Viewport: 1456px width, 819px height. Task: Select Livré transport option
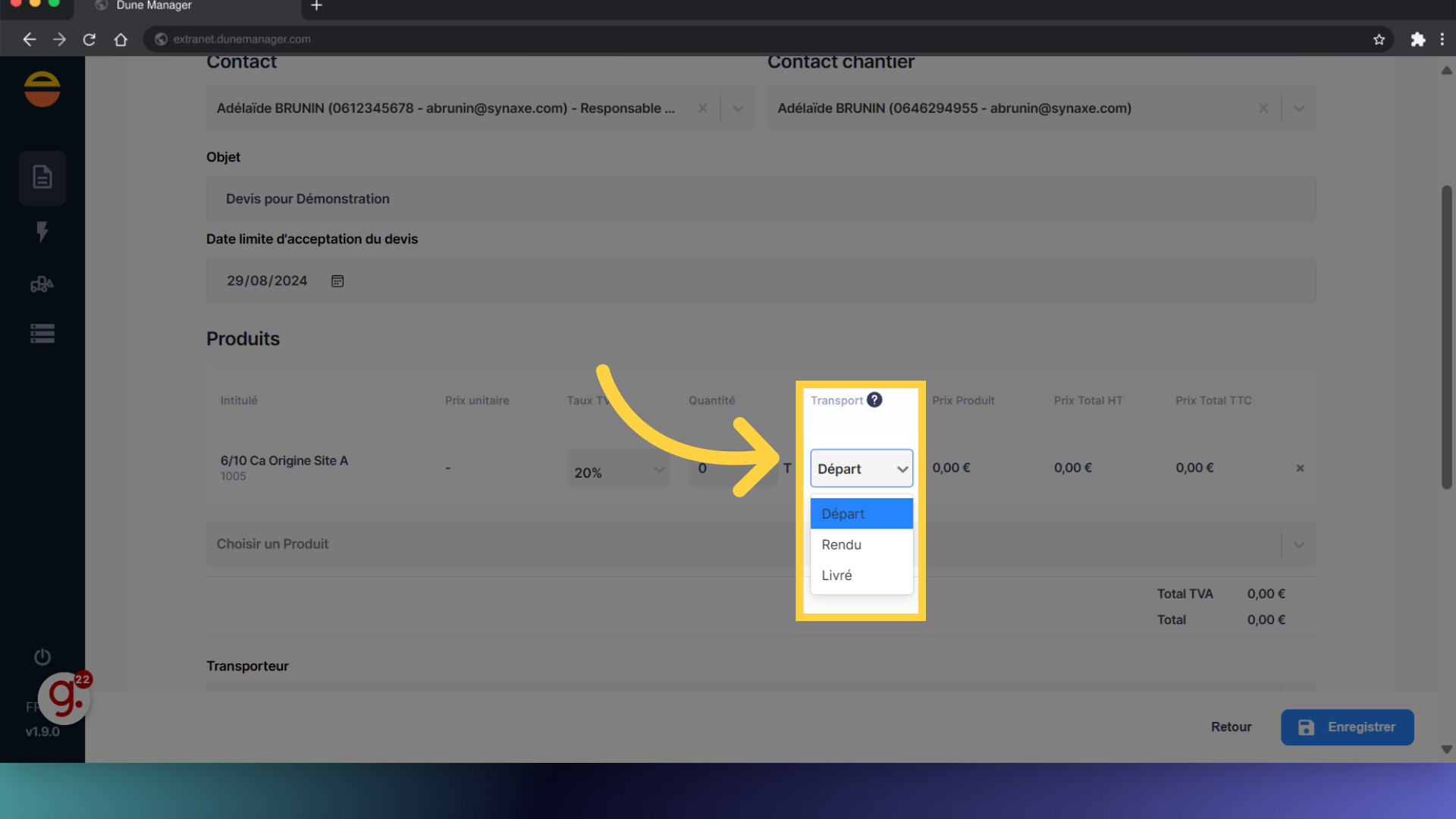click(837, 576)
